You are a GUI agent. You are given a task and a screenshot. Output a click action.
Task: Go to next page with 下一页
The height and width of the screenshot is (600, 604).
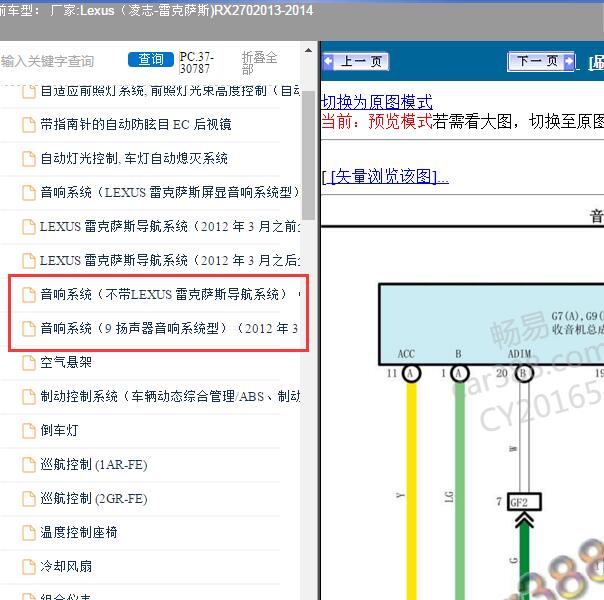click(541, 61)
